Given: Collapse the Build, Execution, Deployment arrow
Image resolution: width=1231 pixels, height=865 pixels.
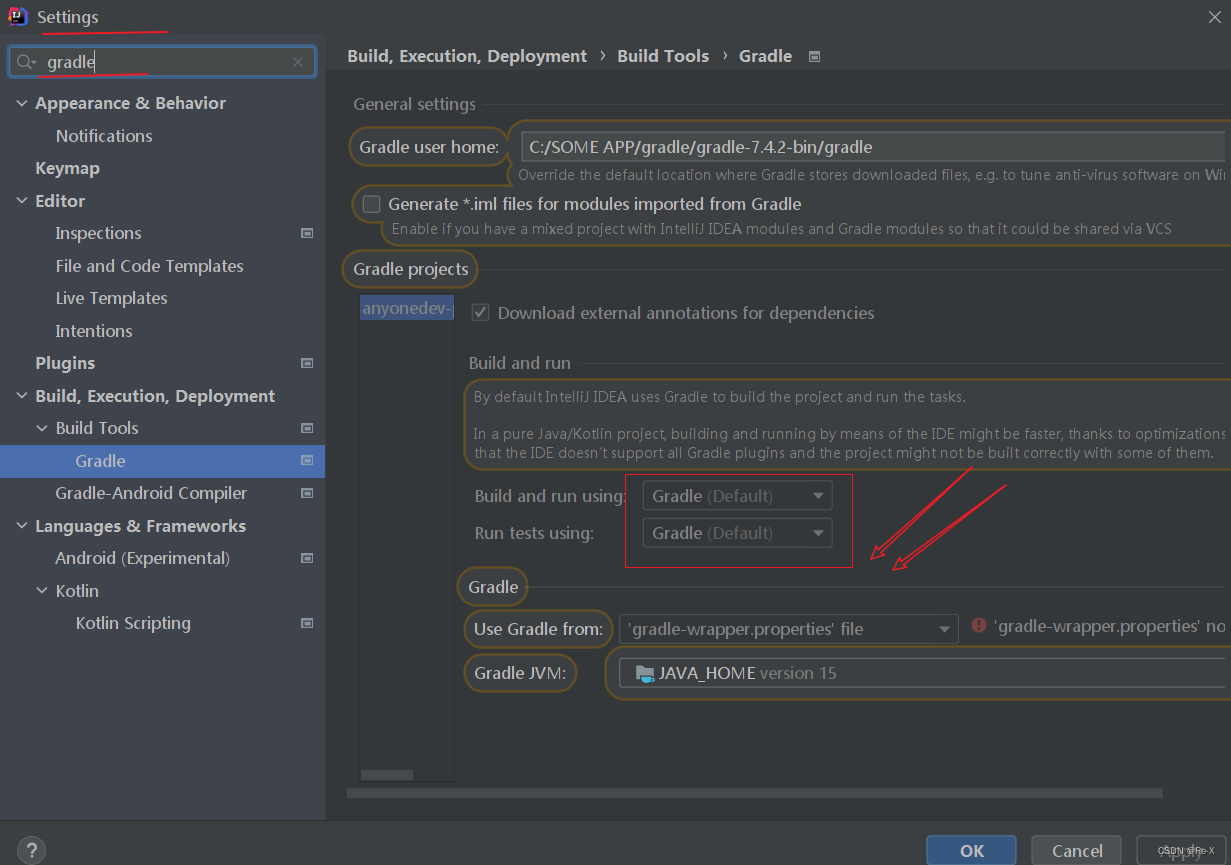Looking at the screenshot, I should (22, 396).
